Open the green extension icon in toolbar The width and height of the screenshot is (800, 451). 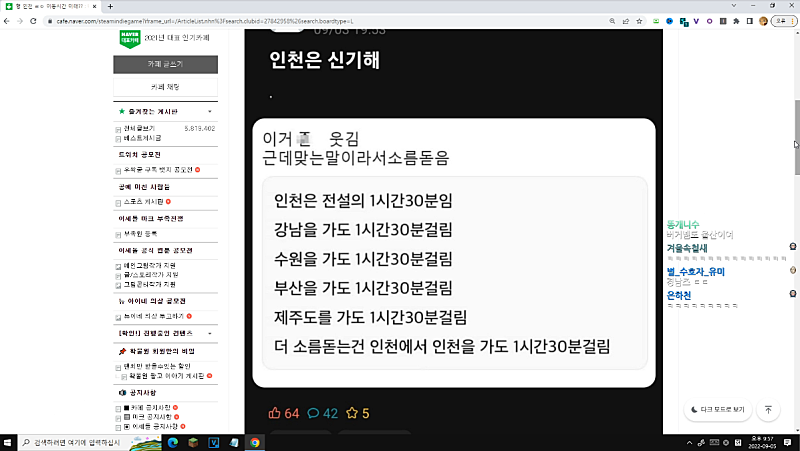[656, 21]
